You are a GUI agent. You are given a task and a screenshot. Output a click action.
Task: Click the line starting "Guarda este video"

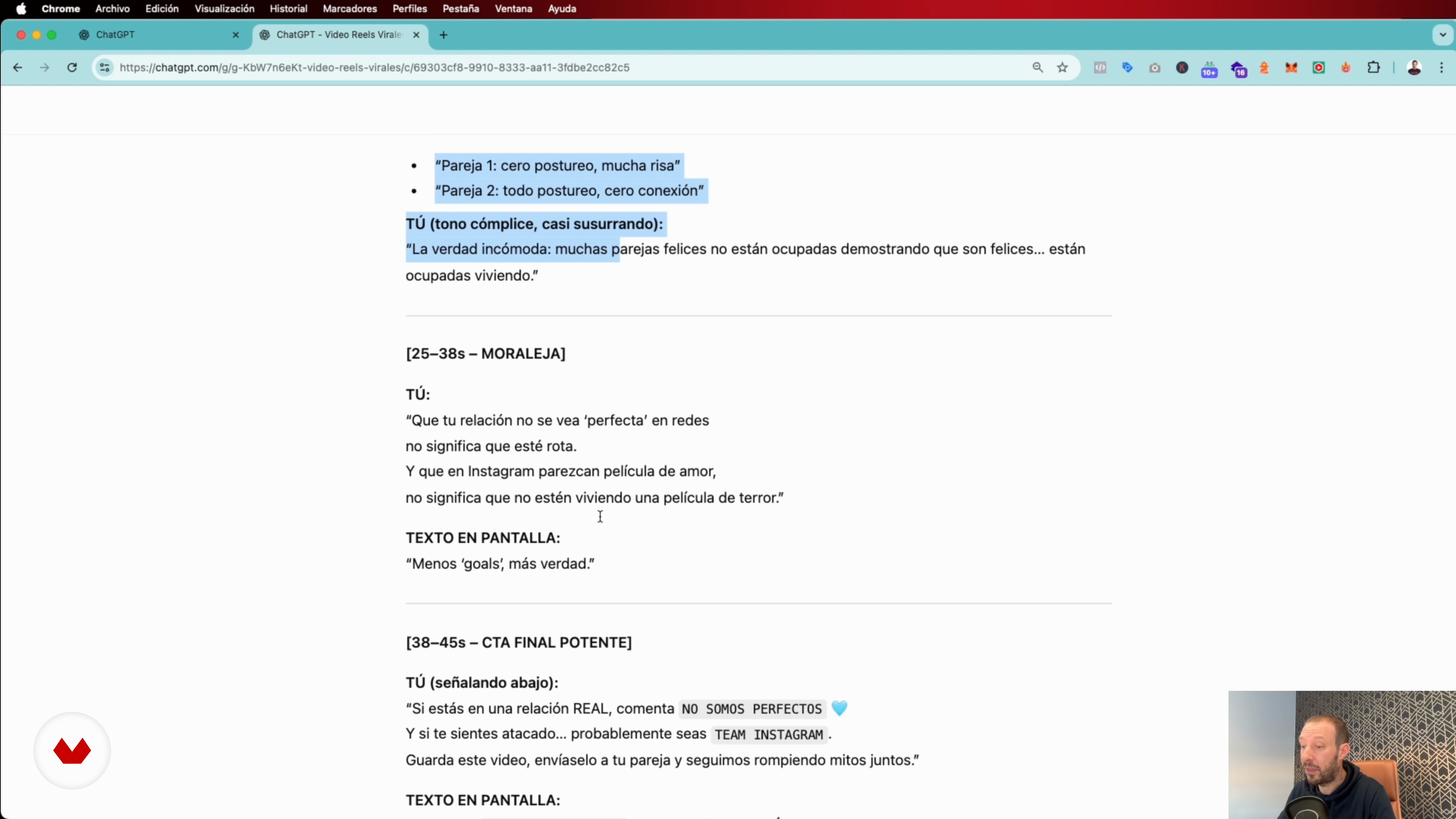tap(662, 760)
